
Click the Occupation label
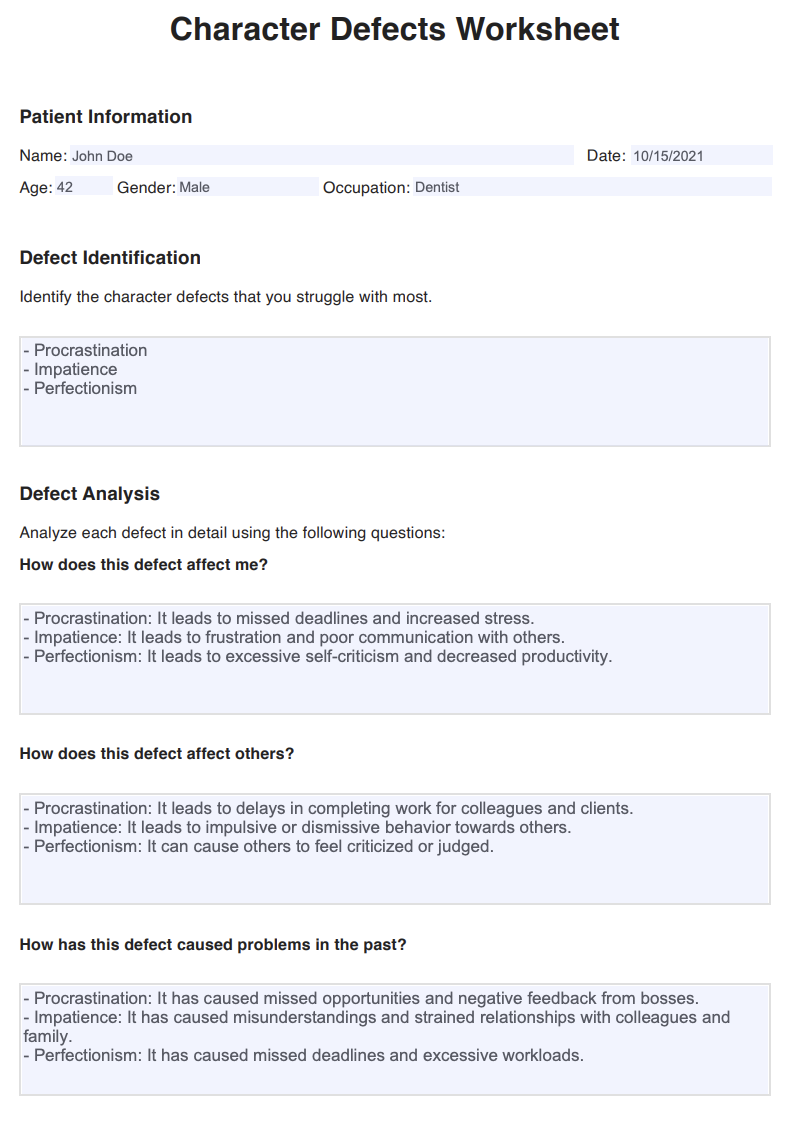tap(366, 188)
